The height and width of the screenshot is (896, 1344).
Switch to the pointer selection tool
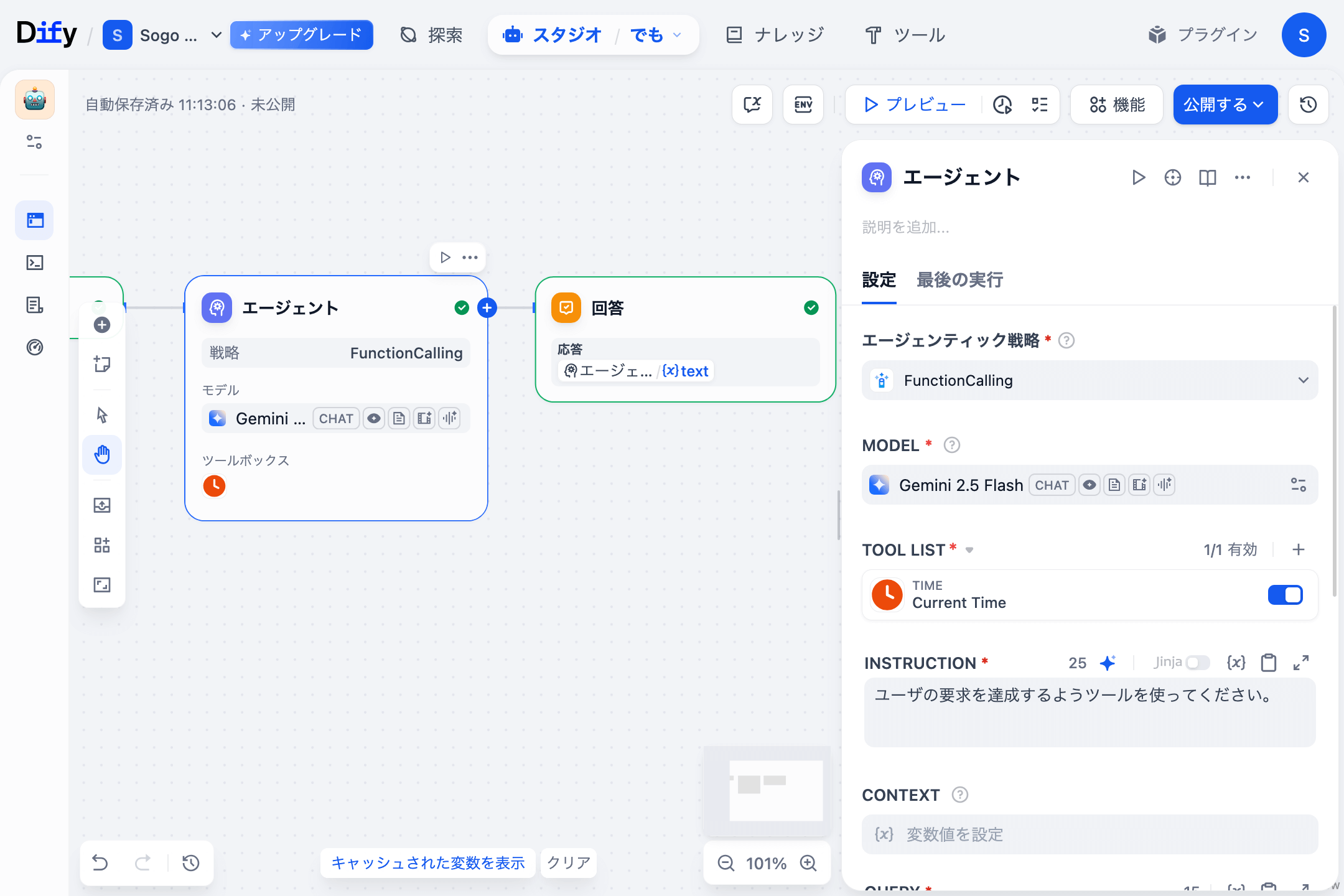[x=102, y=414]
